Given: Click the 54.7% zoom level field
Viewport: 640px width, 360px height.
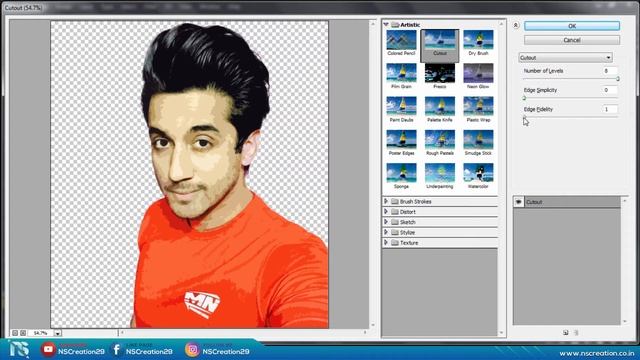Looking at the screenshot, I should tap(41, 333).
